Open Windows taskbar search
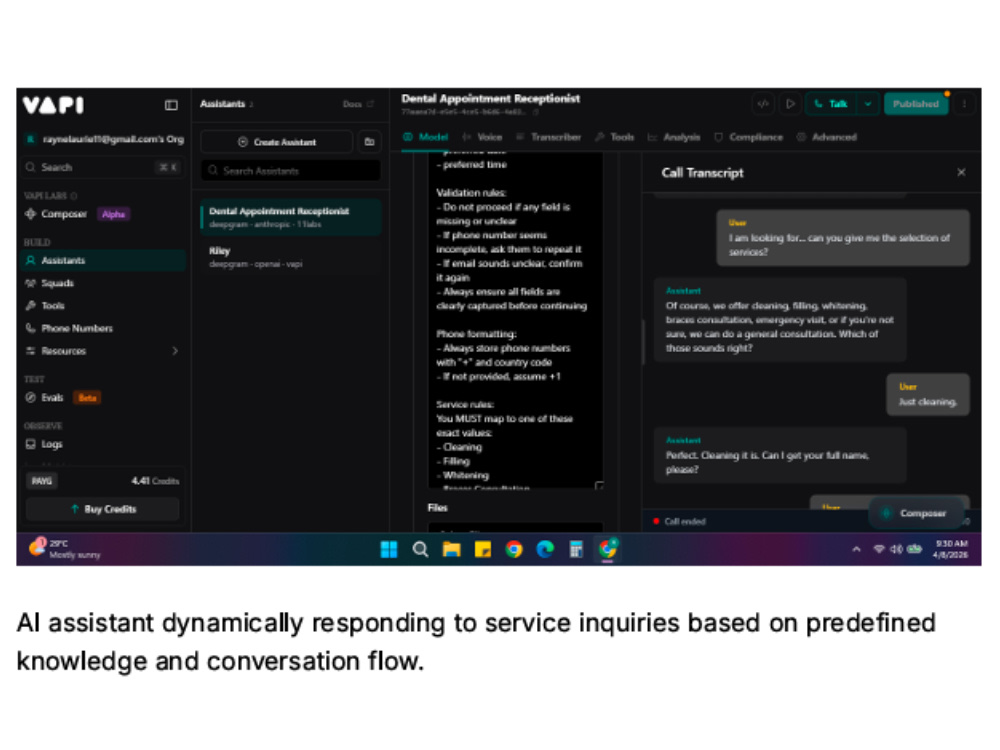The image size is (1000, 750). [420, 549]
